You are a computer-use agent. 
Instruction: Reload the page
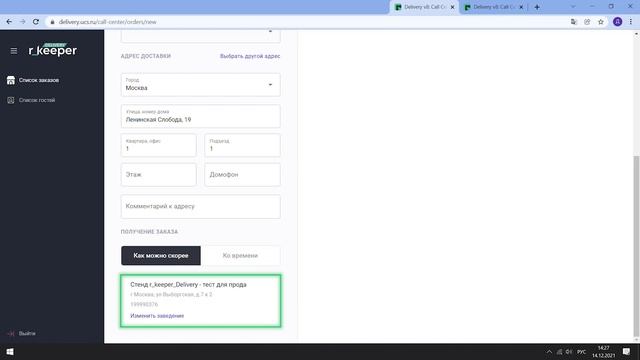coord(36,22)
